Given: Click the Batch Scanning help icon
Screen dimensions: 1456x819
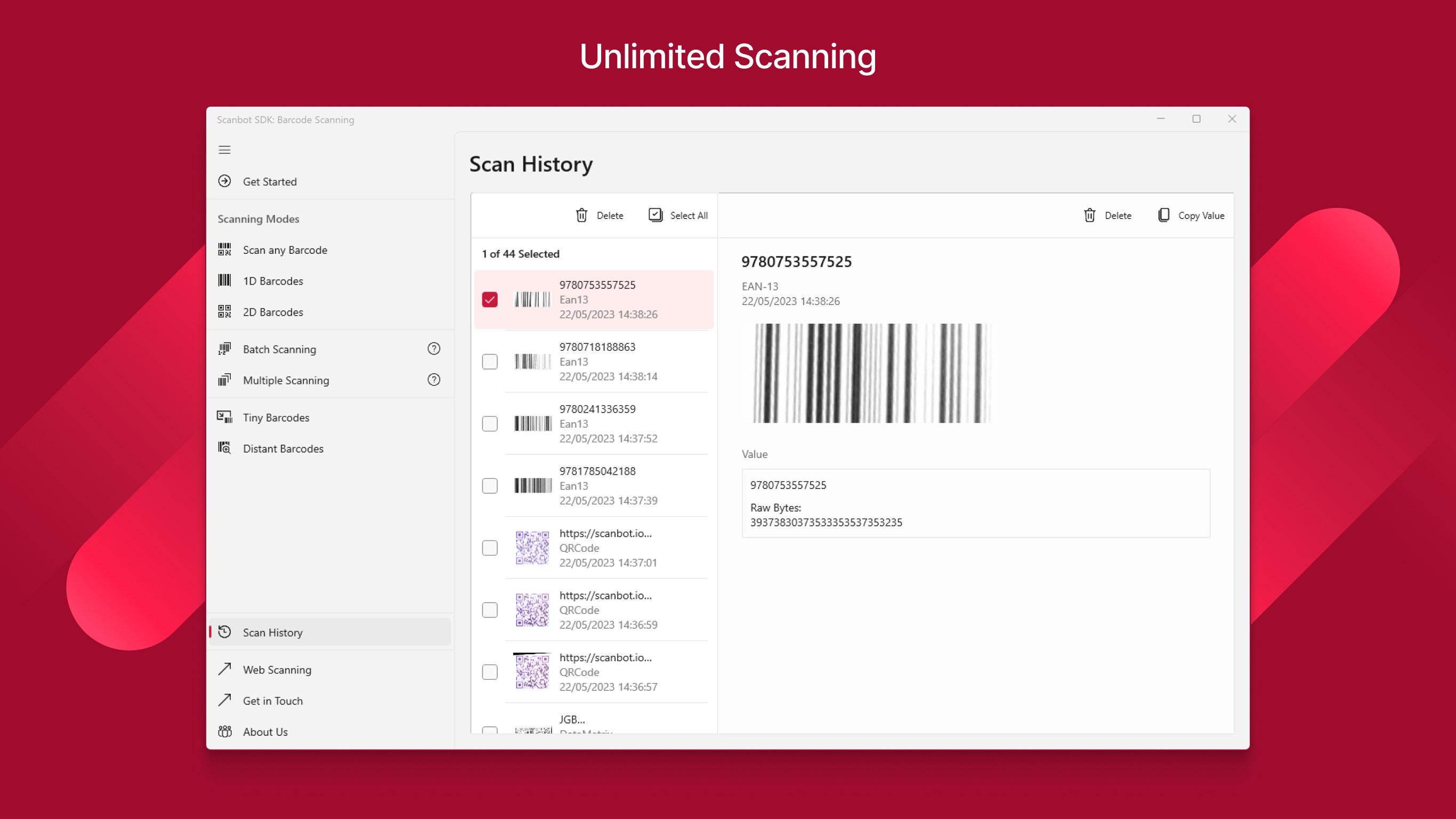Looking at the screenshot, I should tap(433, 349).
